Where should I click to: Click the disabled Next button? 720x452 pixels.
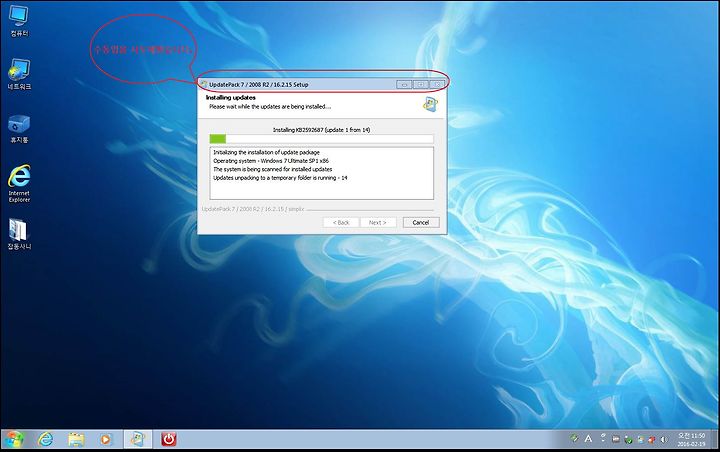[377, 223]
